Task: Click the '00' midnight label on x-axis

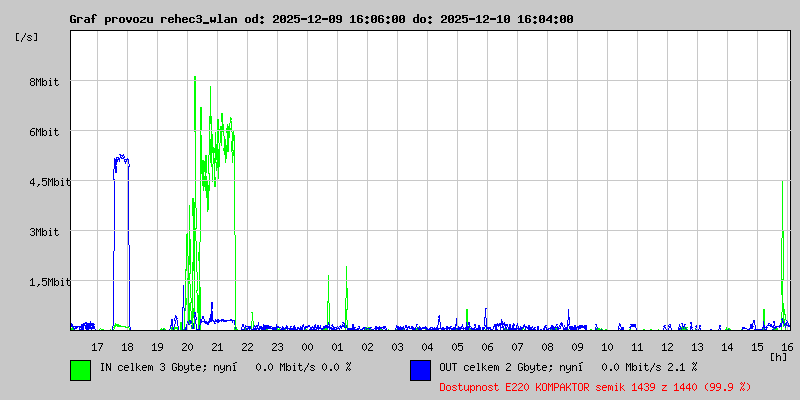Action: pos(308,347)
